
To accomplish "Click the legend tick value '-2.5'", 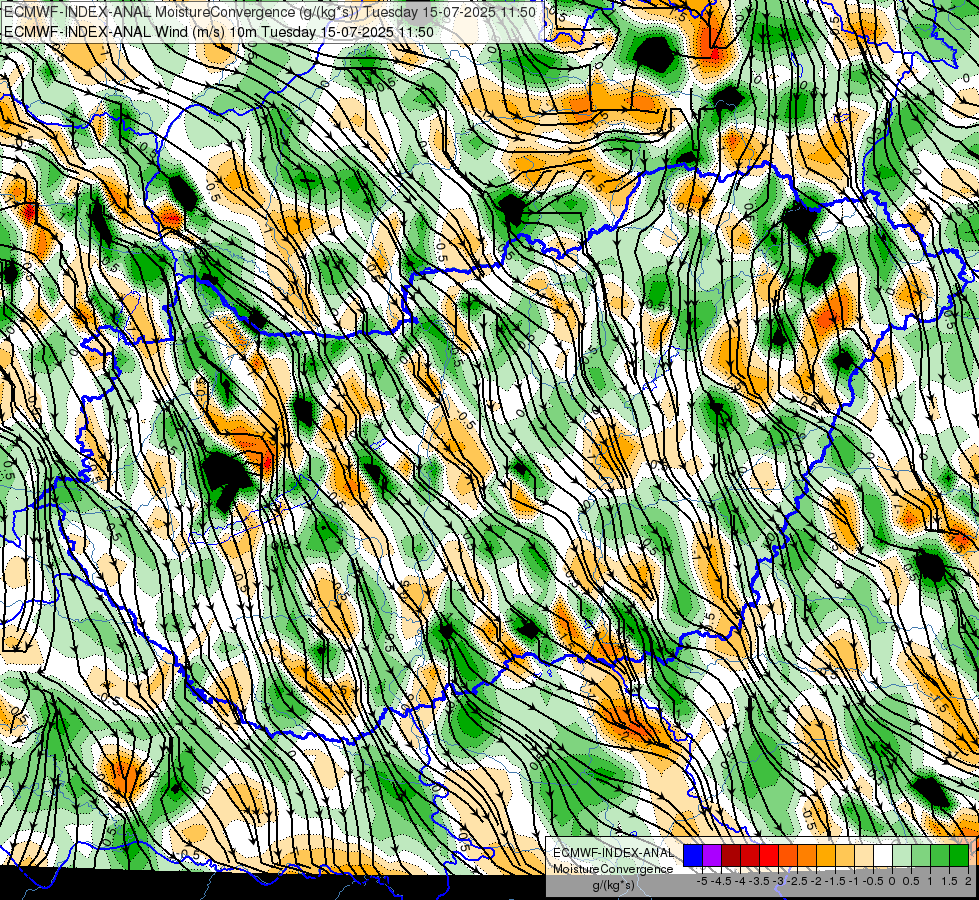I will [x=797, y=881].
